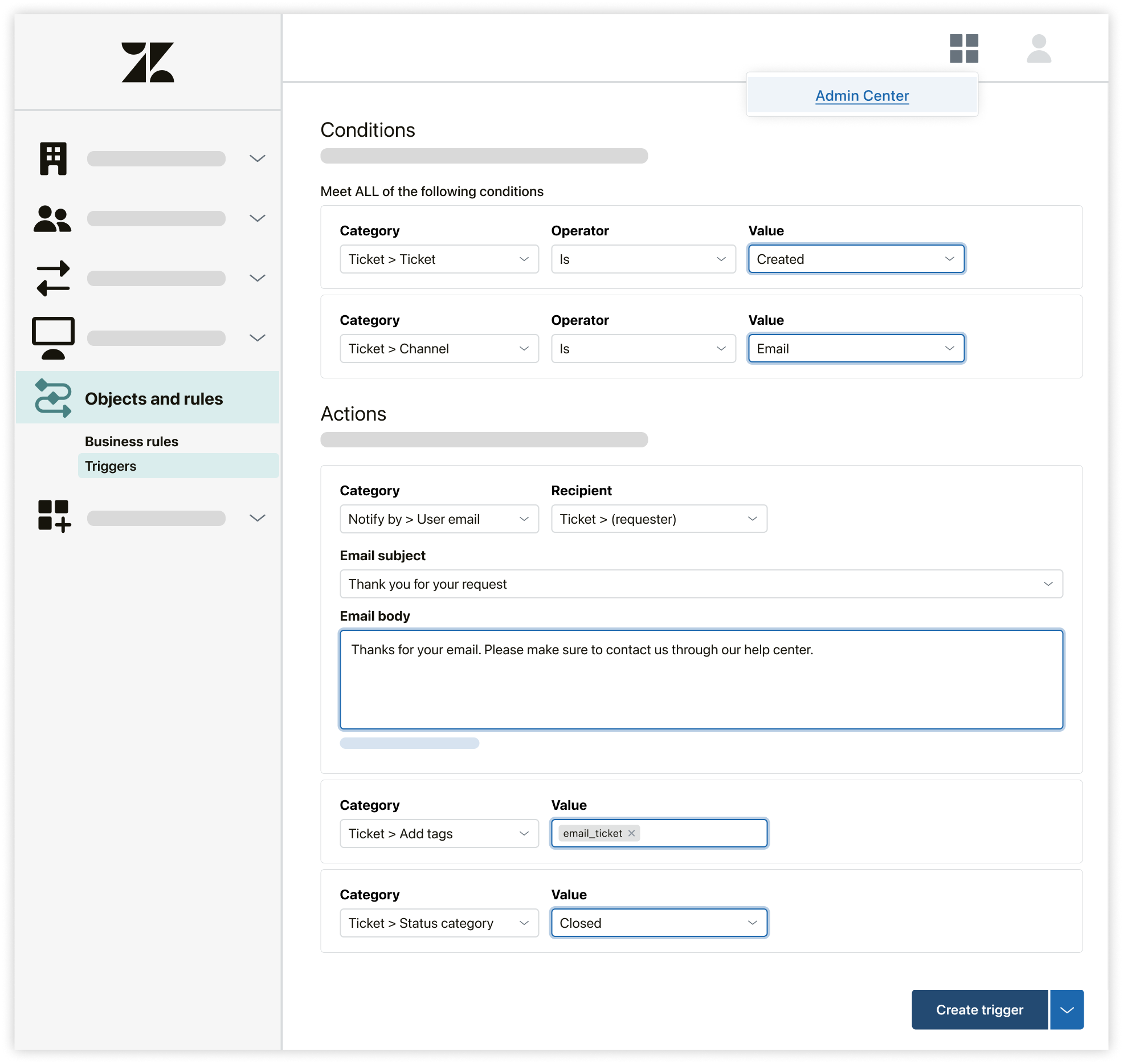Image resolution: width=1123 pixels, height=1064 pixels.
Task: Select the Triggers menu item
Action: (x=110, y=465)
